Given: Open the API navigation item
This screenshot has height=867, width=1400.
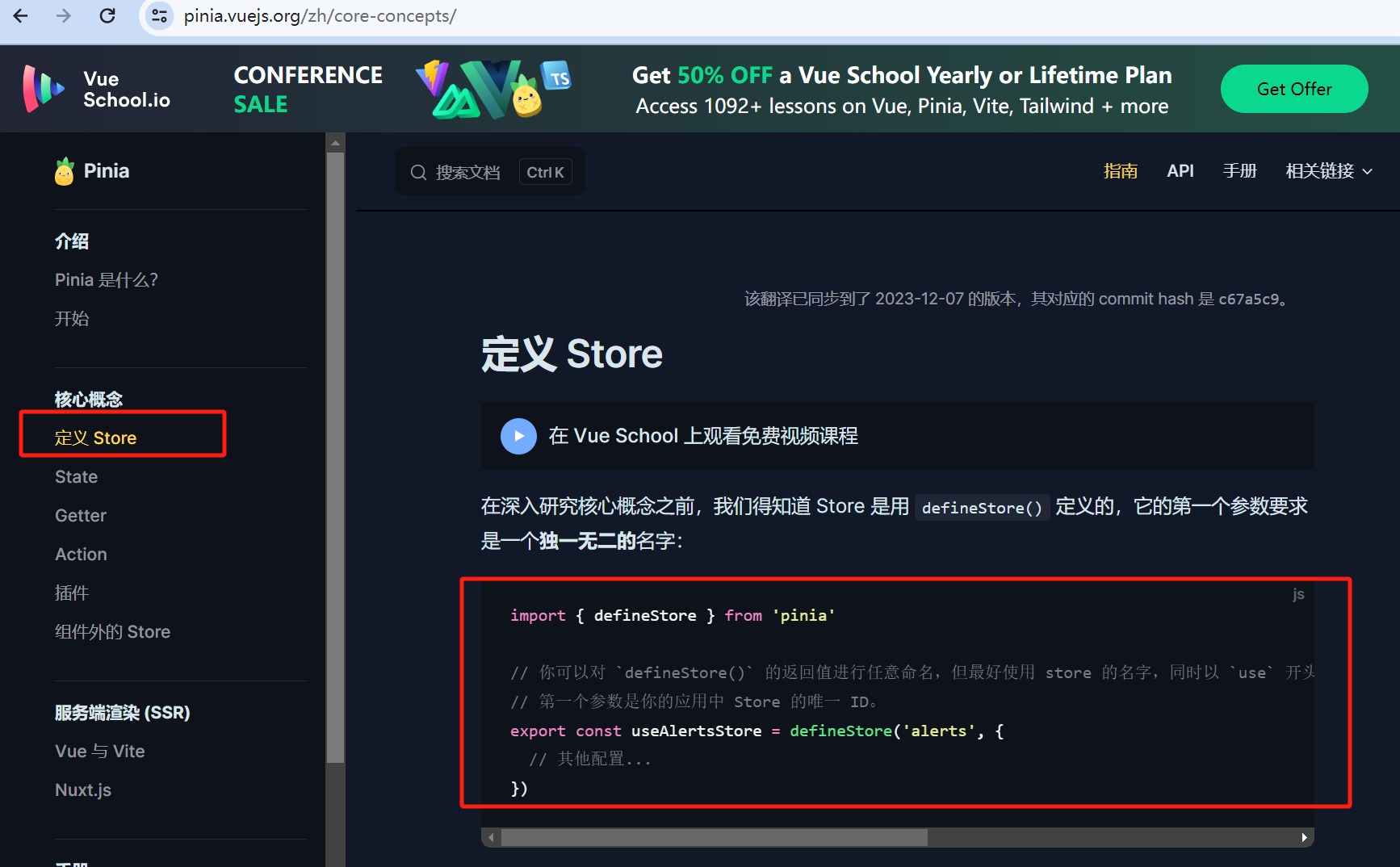Looking at the screenshot, I should click(x=1180, y=170).
